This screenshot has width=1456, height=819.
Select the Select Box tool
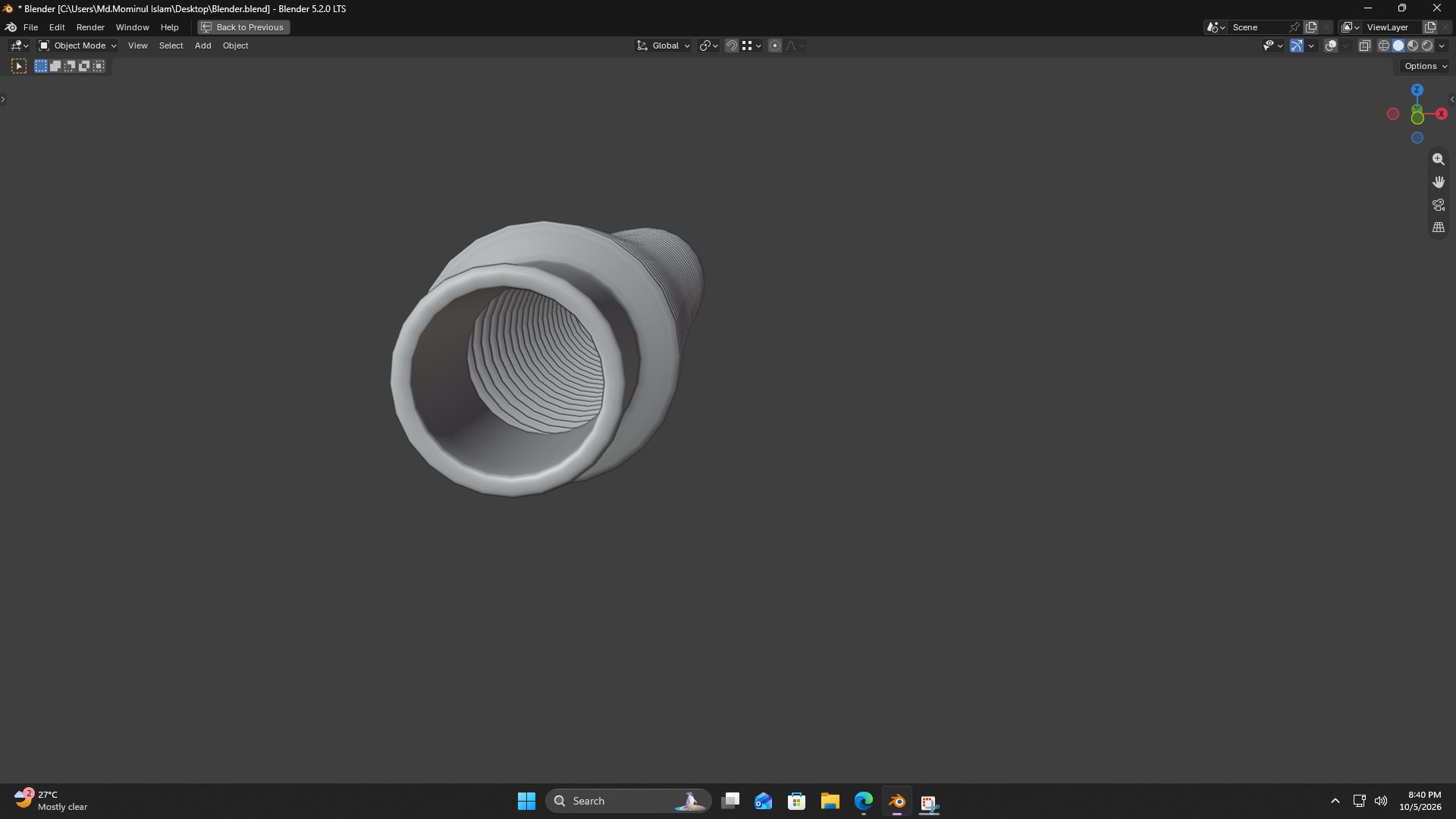pos(19,66)
